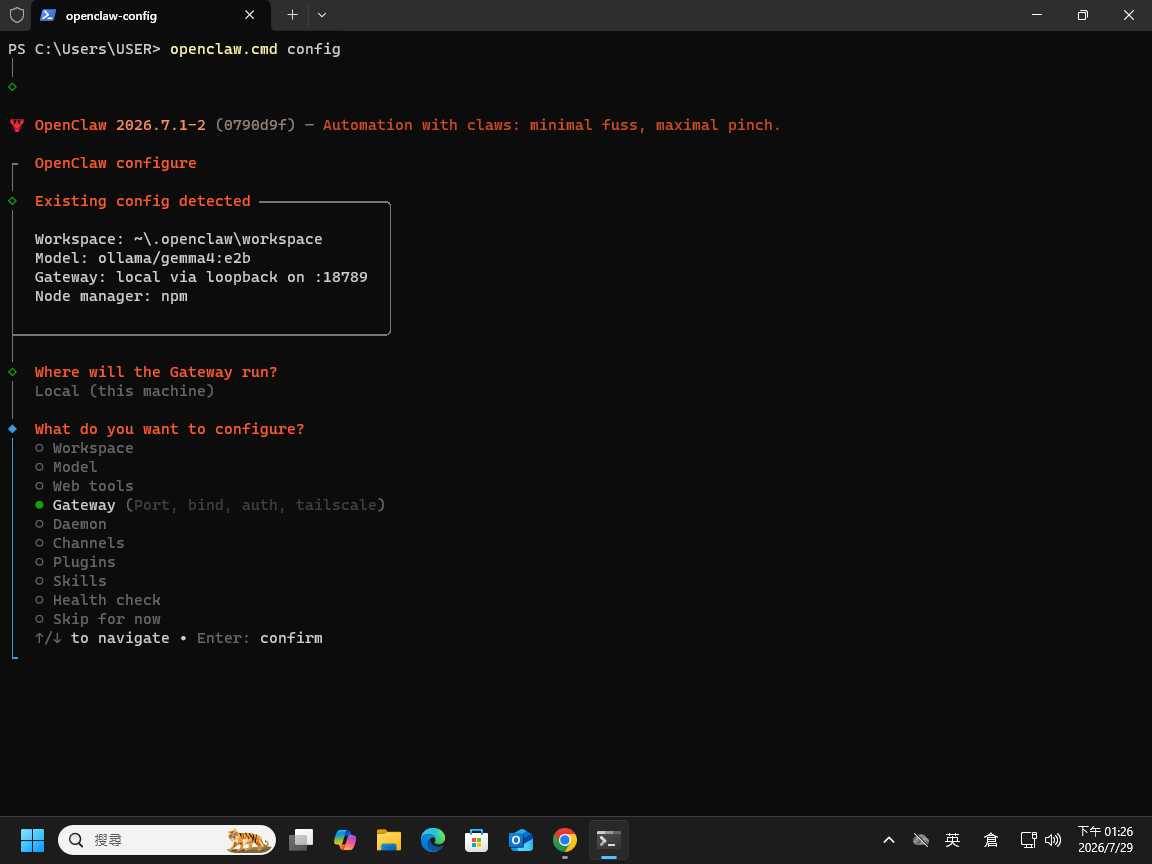1152x864 pixels.
Task: Click the 倉 IME mode indicator
Action: point(990,840)
